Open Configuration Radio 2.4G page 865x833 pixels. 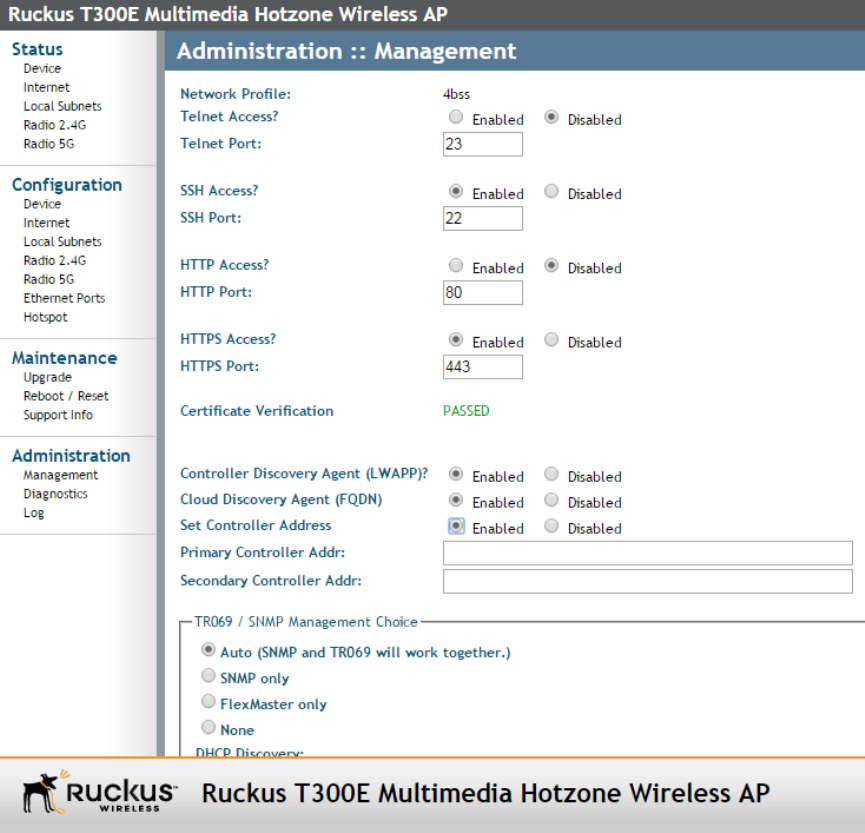[55, 260]
